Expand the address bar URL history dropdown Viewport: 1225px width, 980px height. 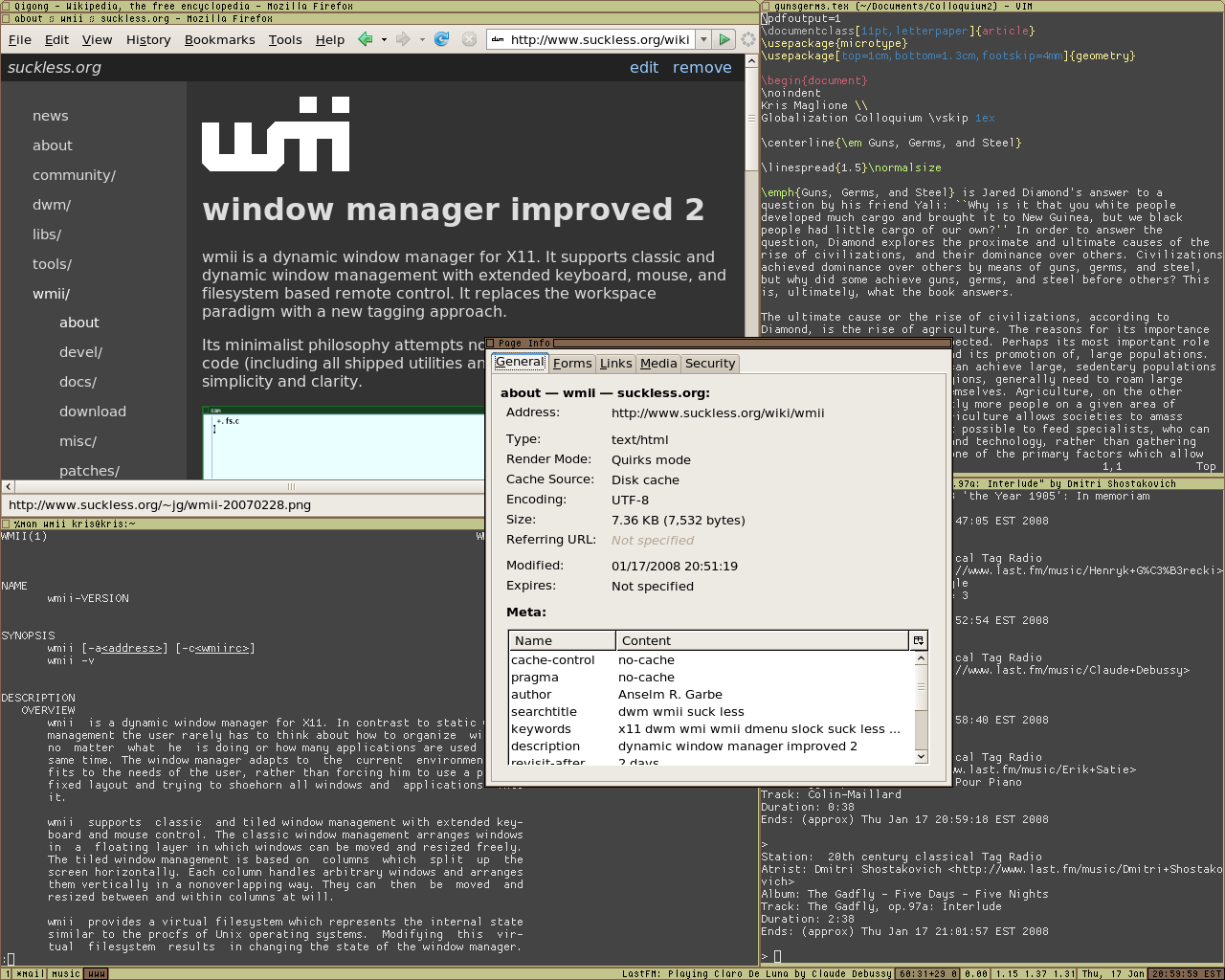pos(703,39)
